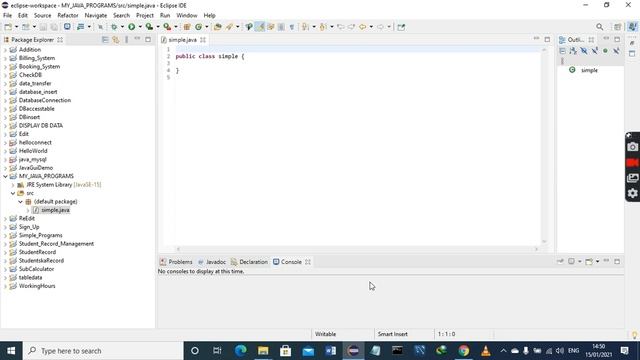Expand the Billing_System project
Screen dimensions: 640x360
click(5, 58)
